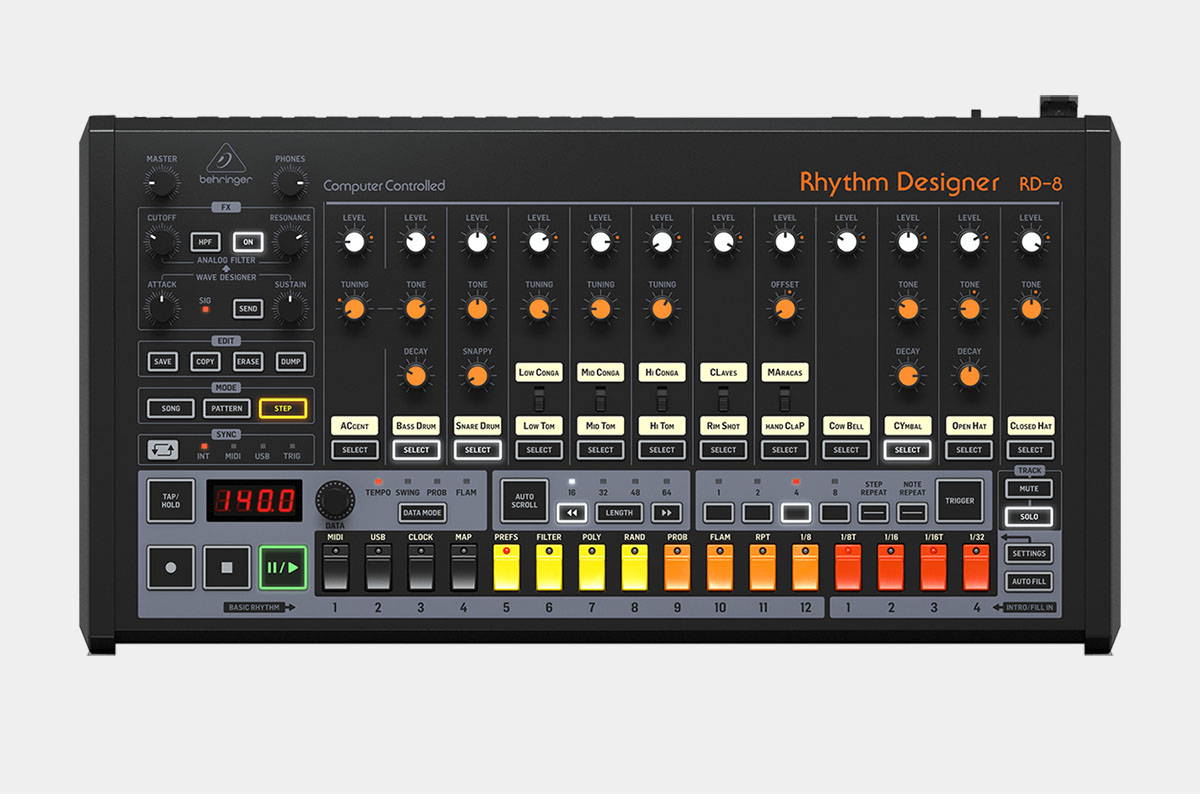Flip the Hi Conga / Hi Tom switch
The height and width of the screenshot is (794, 1200).
pyautogui.click(x=662, y=400)
